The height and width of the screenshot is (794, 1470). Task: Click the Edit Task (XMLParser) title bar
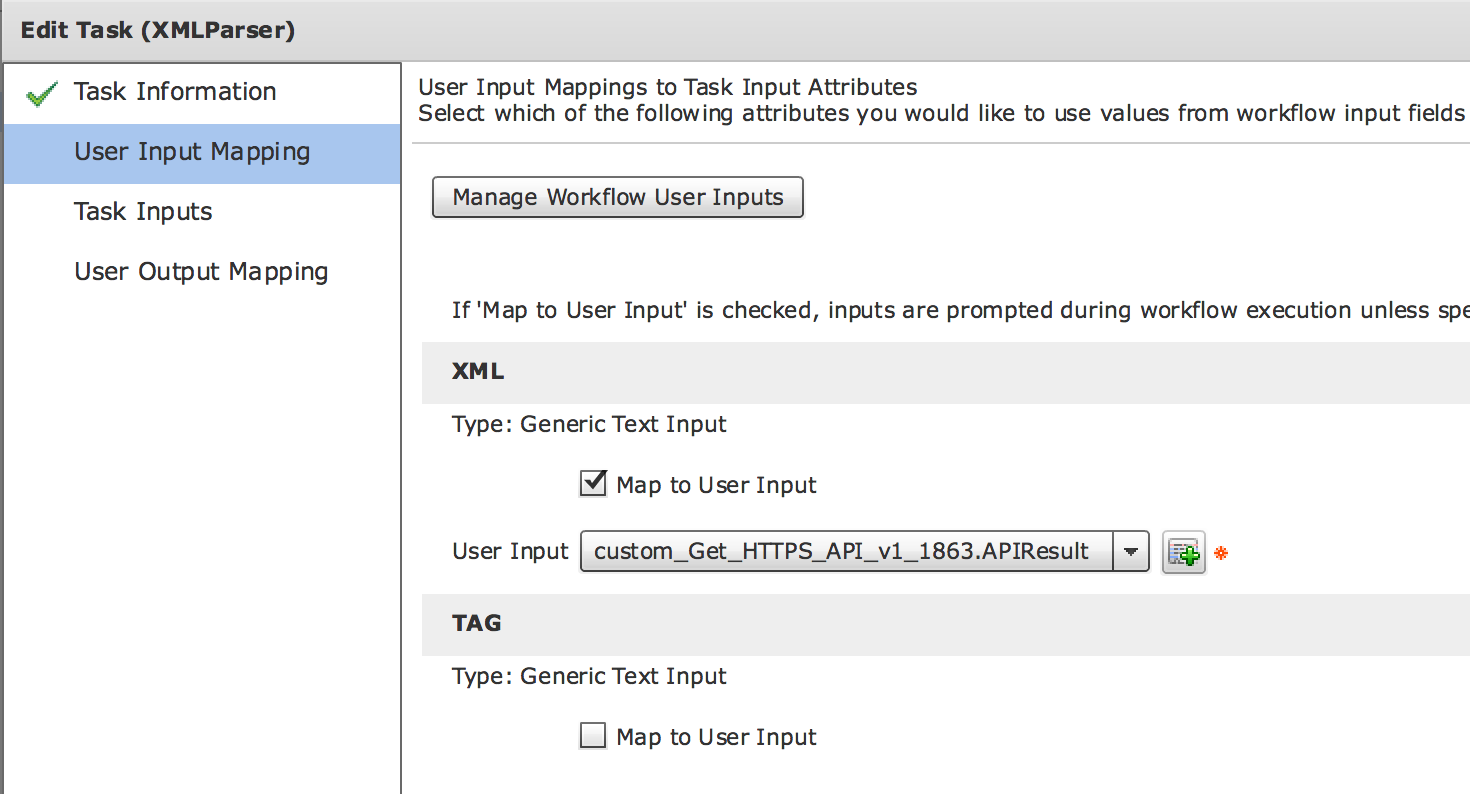coord(735,30)
